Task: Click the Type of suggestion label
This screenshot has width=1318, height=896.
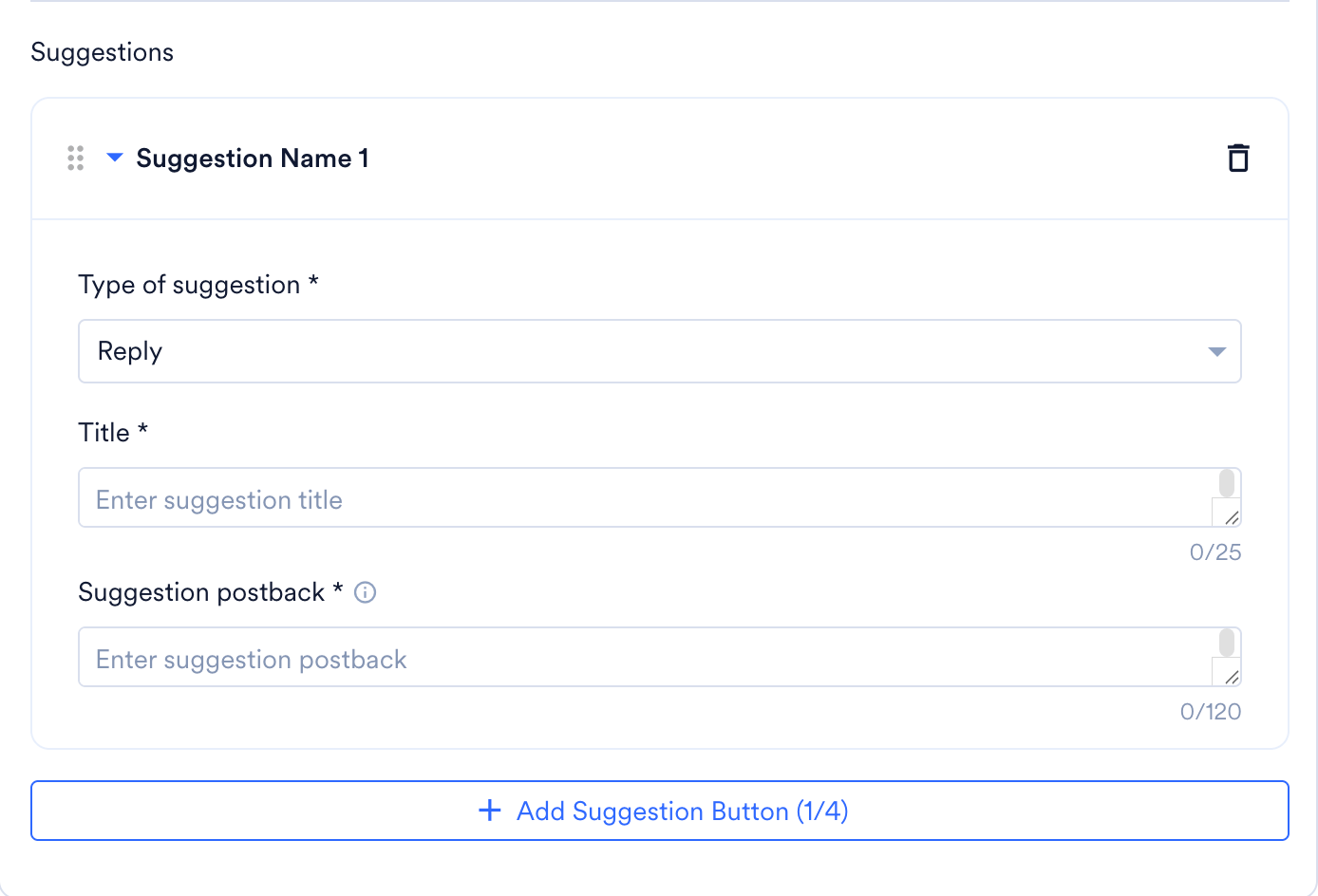Action: click(198, 285)
